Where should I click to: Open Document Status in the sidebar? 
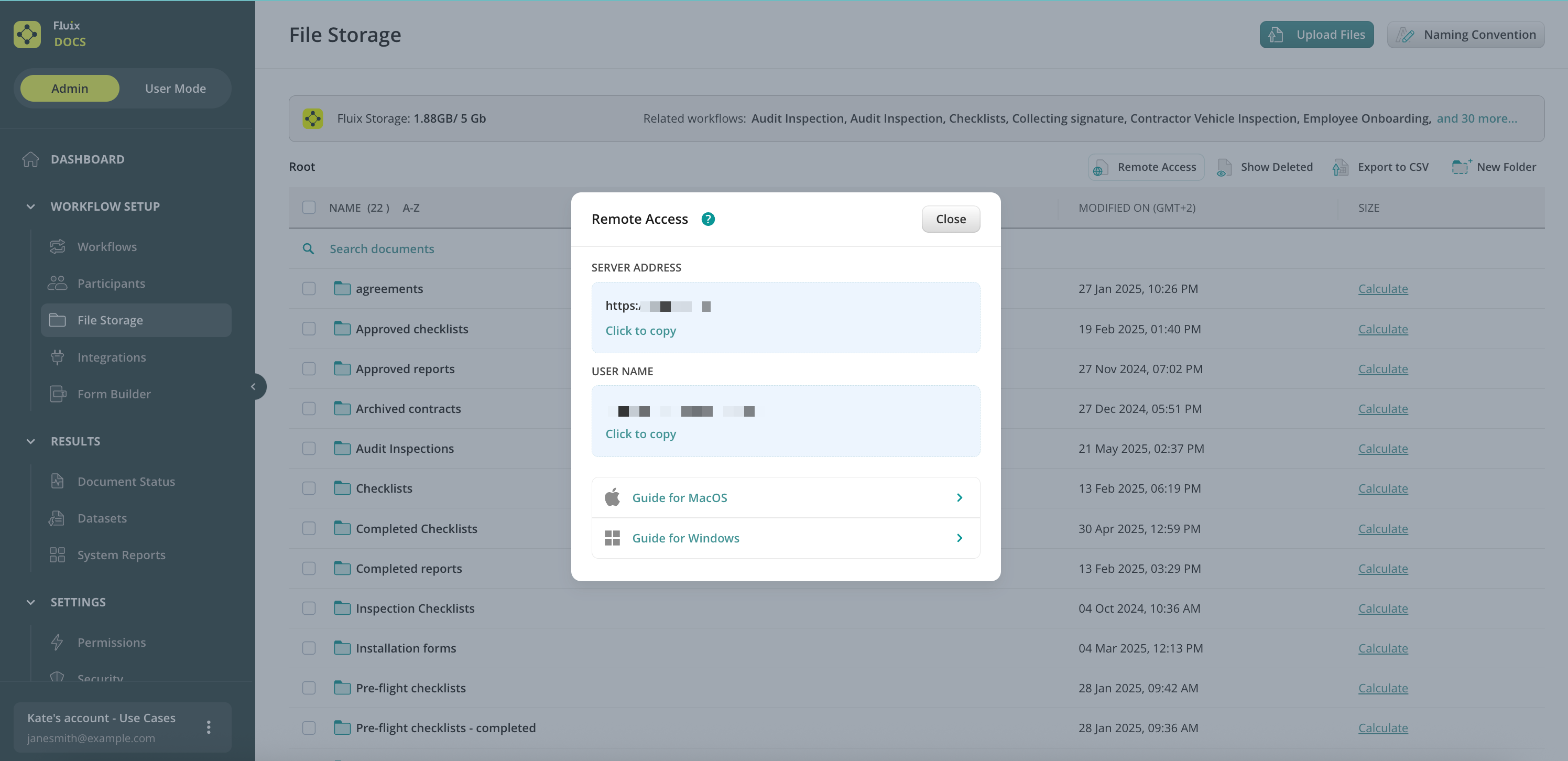[x=126, y=482]
